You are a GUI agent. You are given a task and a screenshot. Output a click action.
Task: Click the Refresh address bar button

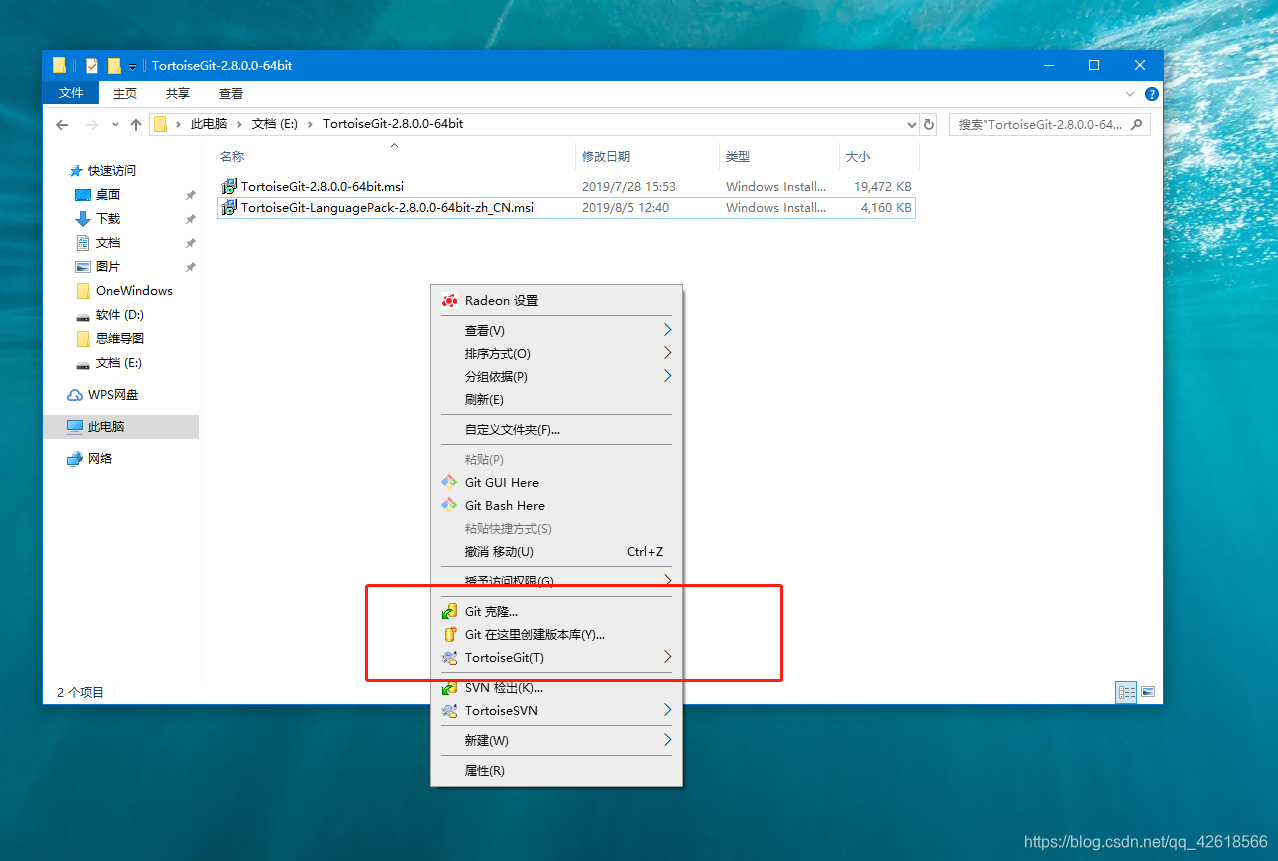(x=929, y=125)
